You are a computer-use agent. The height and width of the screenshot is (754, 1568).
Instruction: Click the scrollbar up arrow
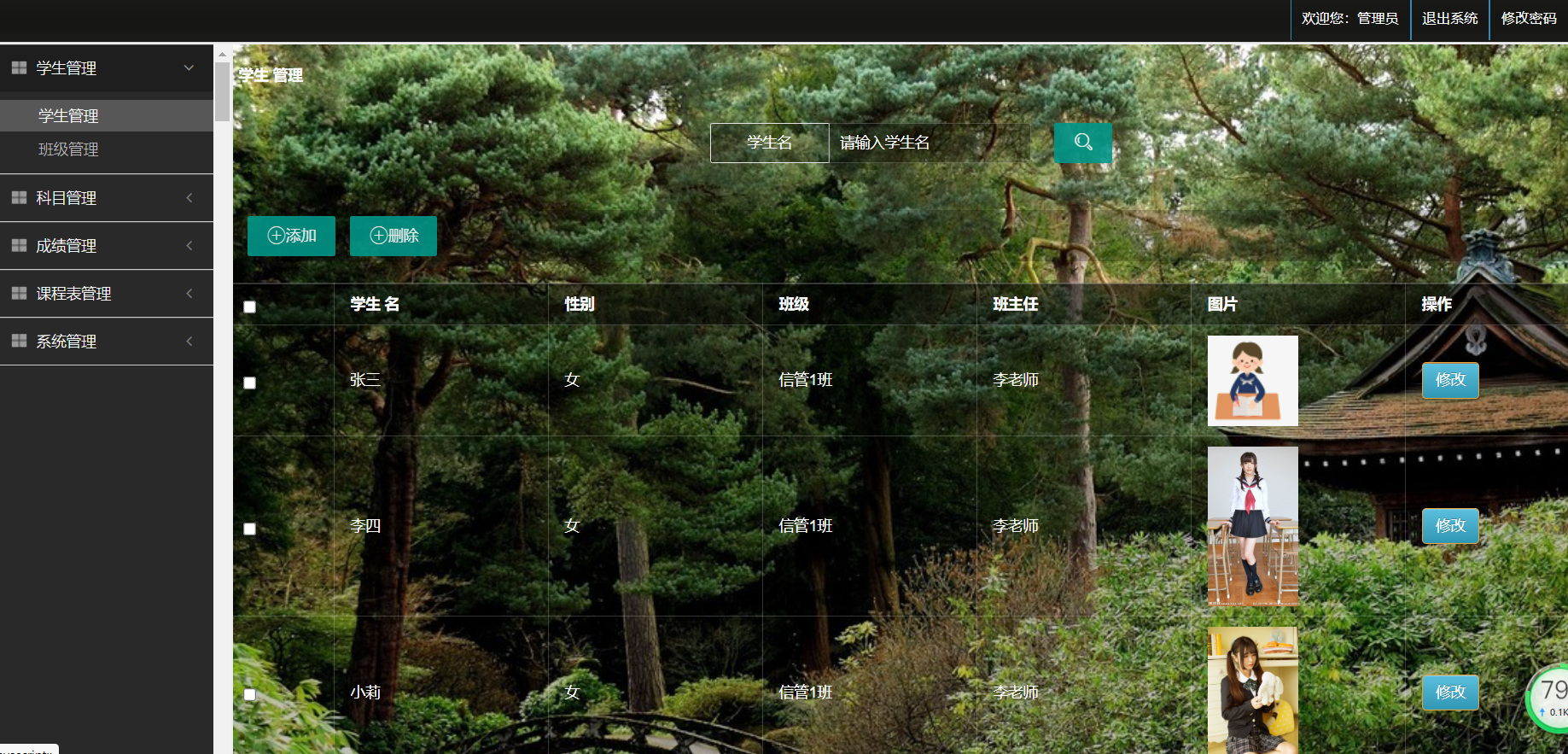click(222, 53)
